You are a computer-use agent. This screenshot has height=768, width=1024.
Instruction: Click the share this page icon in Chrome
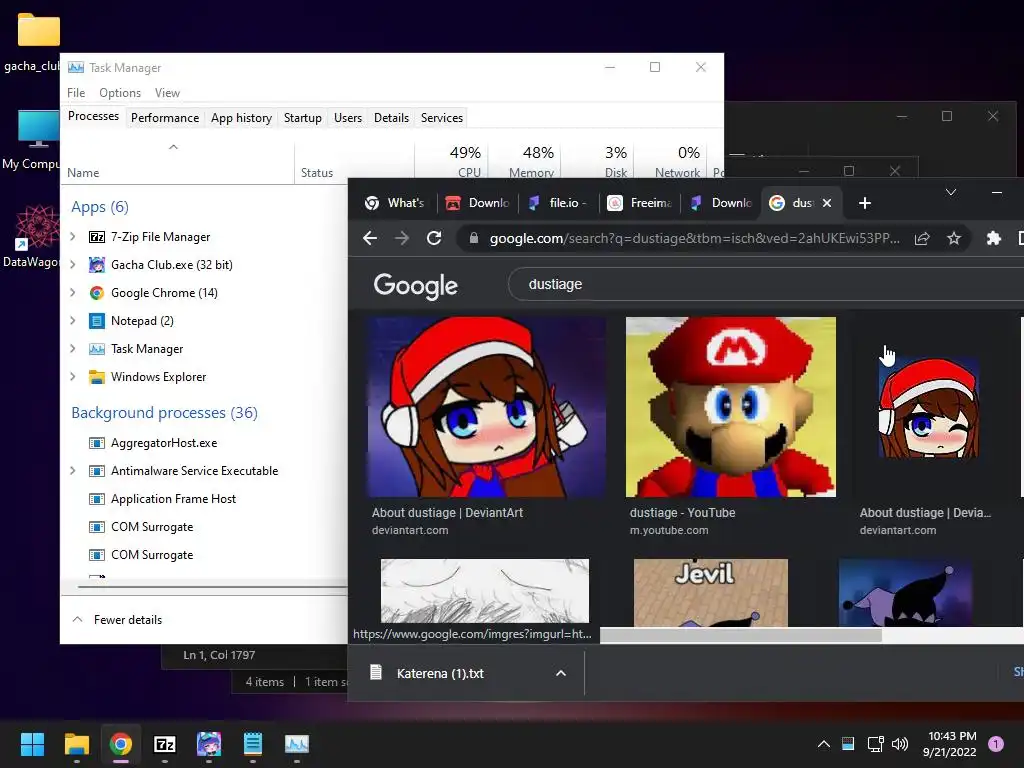click(921, 238)
